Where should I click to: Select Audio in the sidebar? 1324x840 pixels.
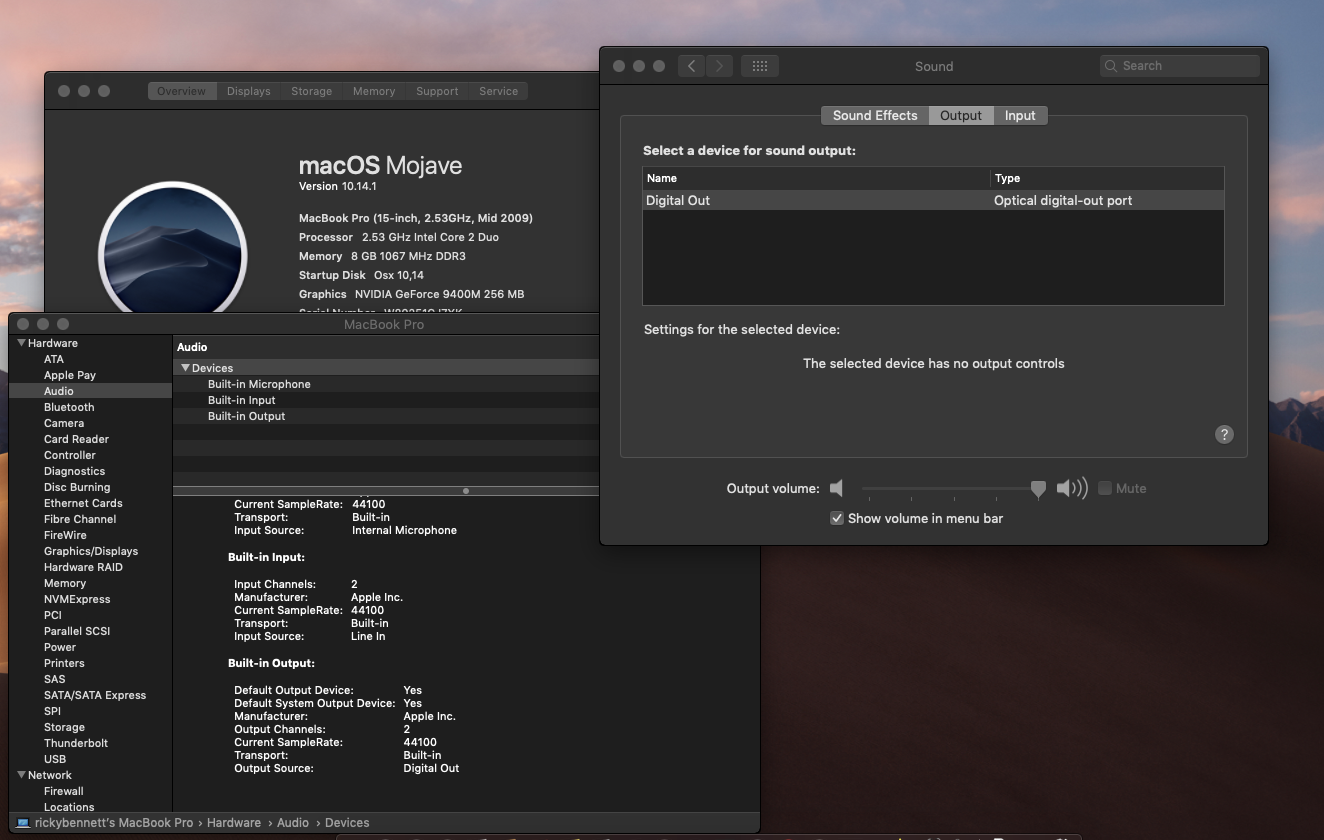tap(91, 391)
